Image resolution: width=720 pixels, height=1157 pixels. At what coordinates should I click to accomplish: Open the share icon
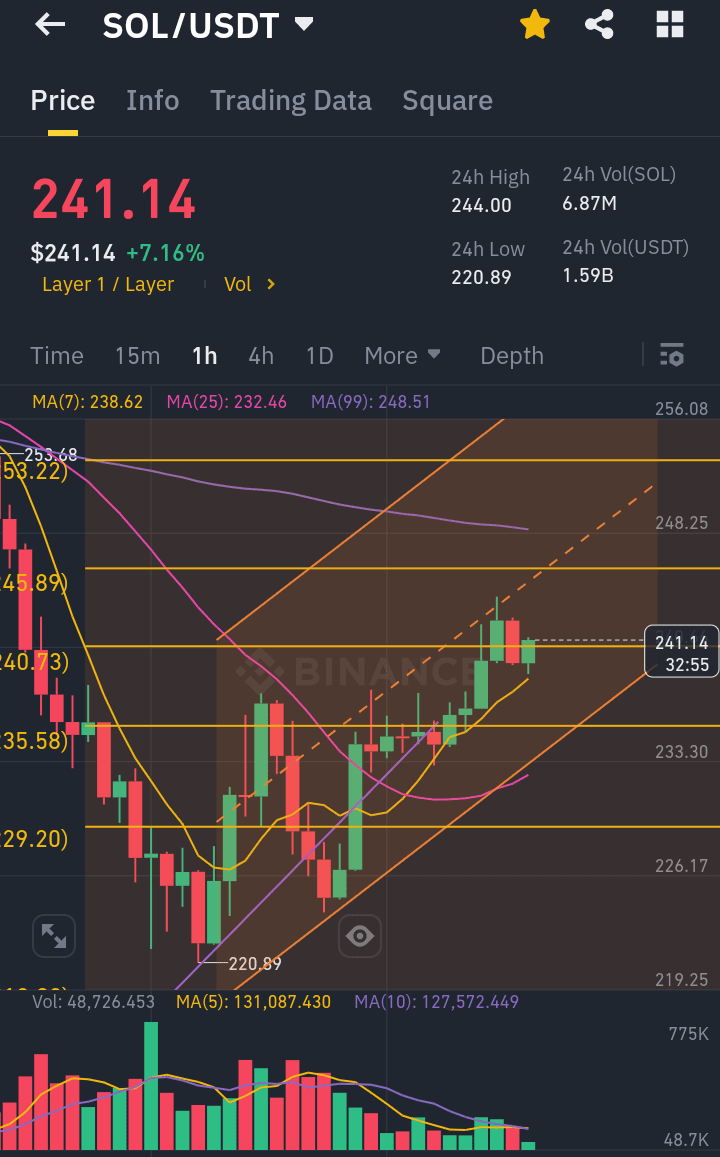(x=599, y=24)
